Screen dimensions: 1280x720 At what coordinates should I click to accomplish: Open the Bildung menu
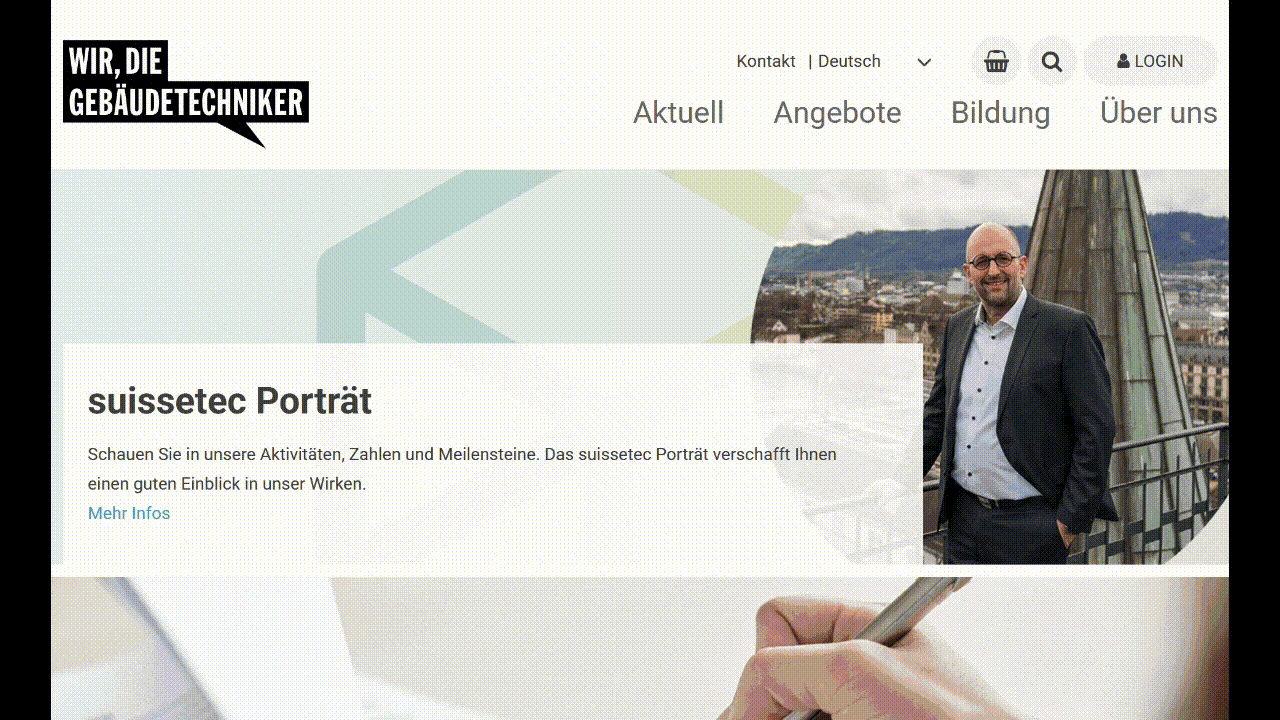(x=1000, y=113)
